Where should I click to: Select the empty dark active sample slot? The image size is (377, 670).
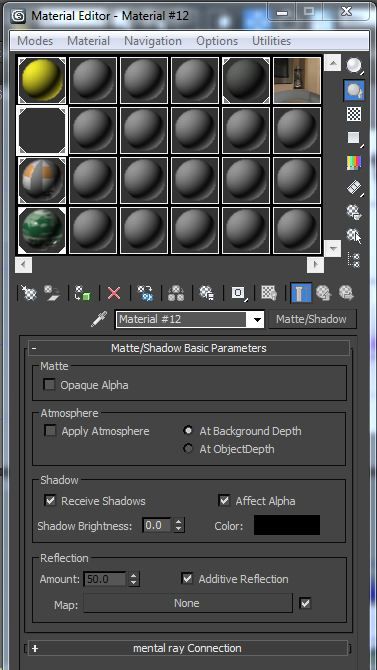[42, 131]
